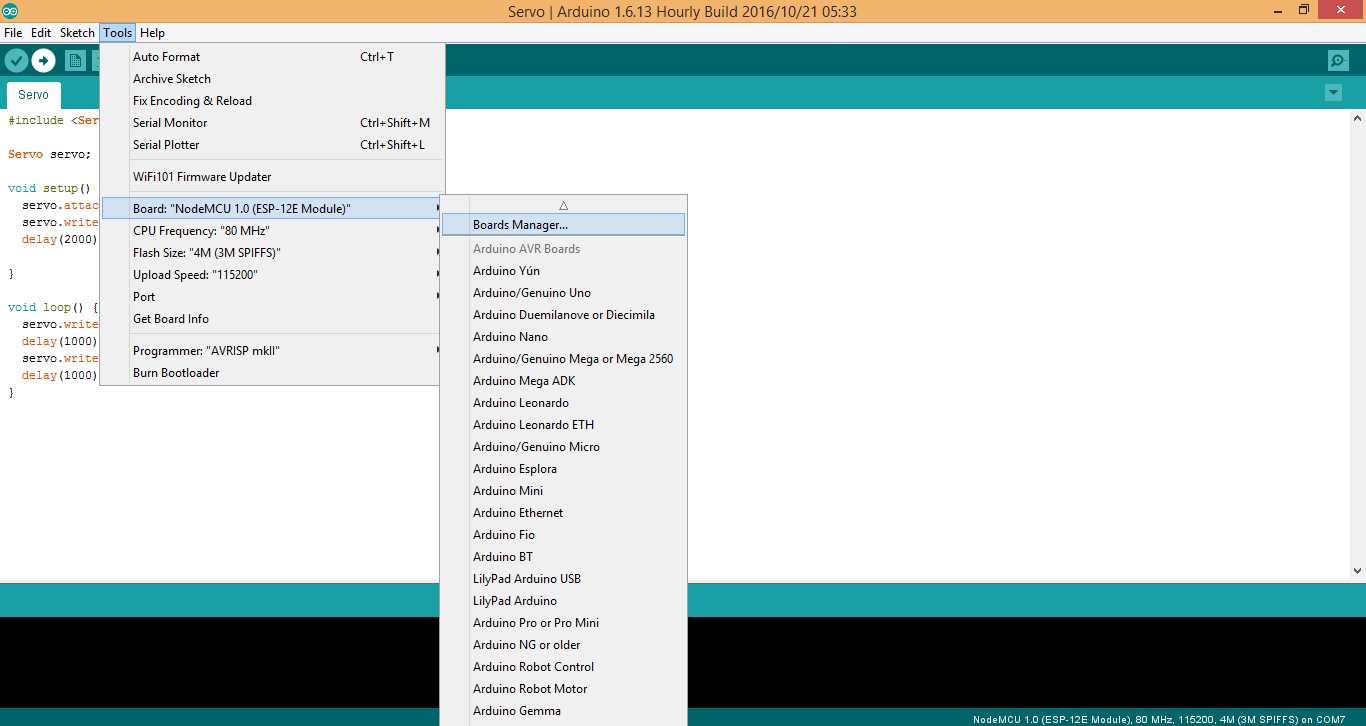Pick Arduino Ethernet from board list
The height and width of the screenshot is (726, 1366).
[x=563, y=513]
